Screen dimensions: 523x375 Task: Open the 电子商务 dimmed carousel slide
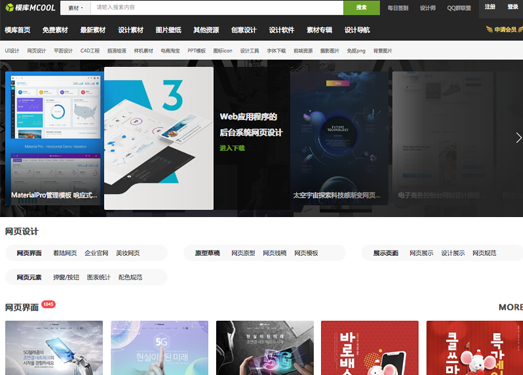(442, 138)
